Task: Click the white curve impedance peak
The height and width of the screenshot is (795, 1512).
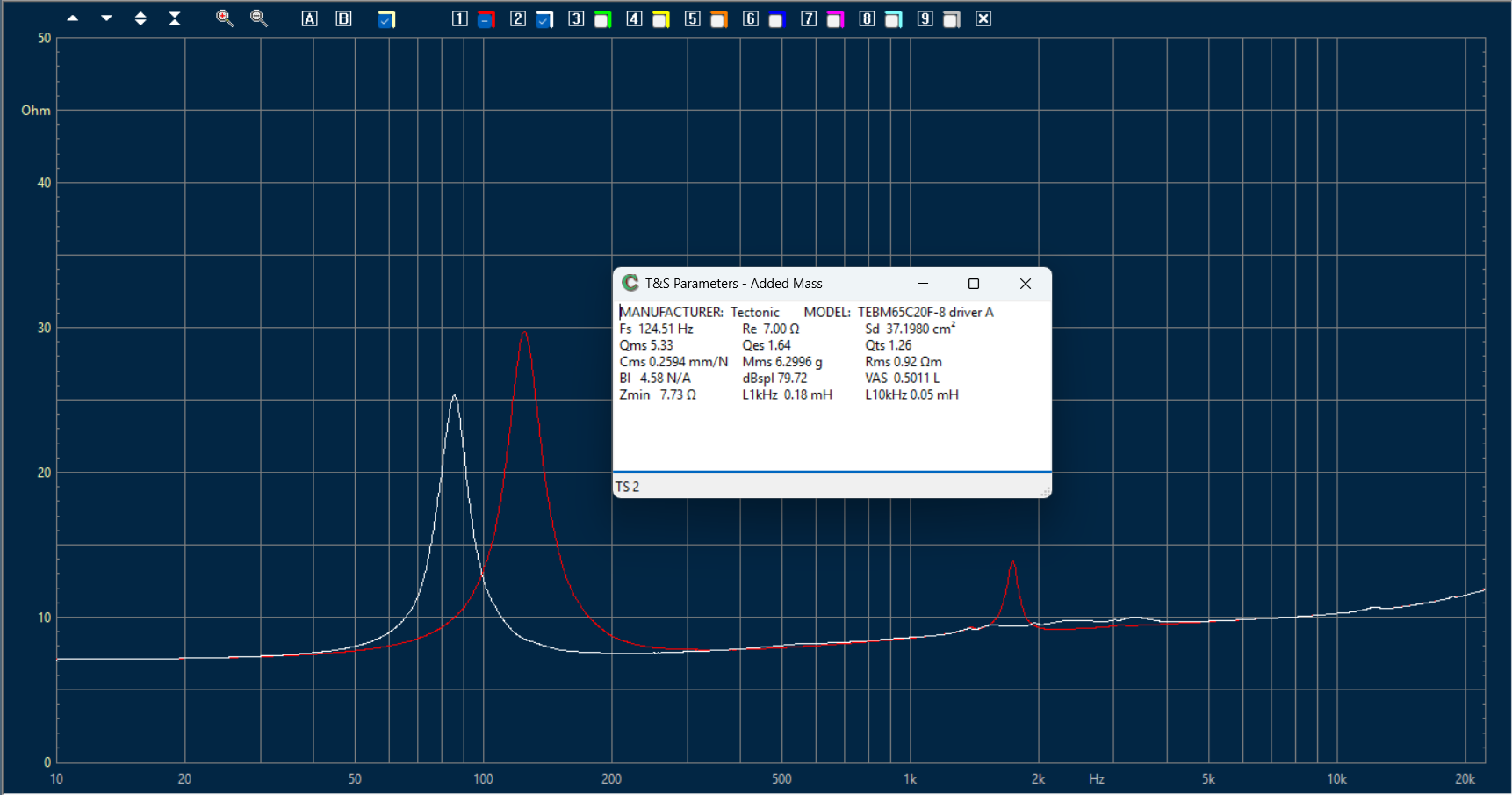Action: (x=454, y=396)
